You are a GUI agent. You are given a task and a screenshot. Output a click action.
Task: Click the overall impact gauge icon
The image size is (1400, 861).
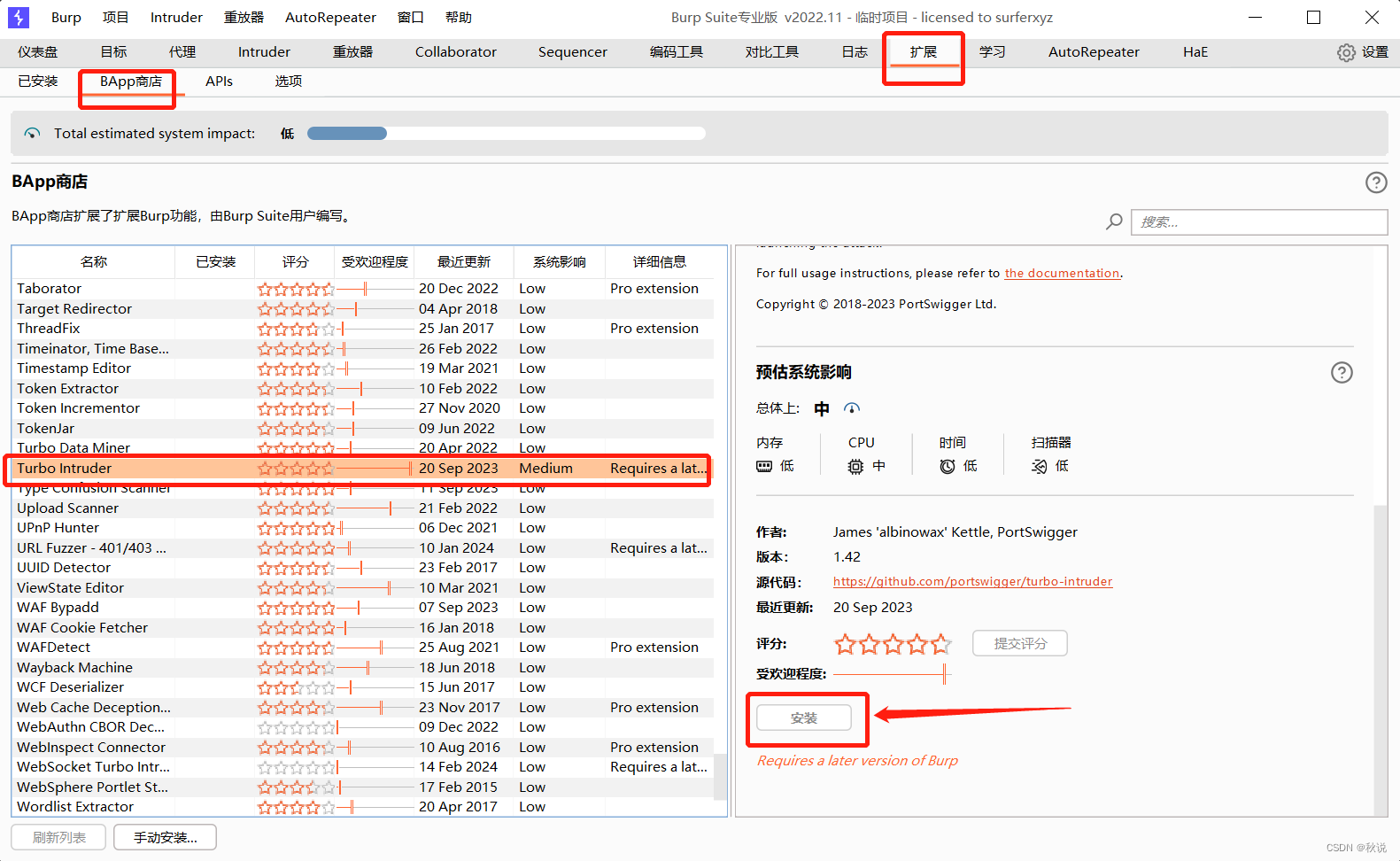coord(852,408)
